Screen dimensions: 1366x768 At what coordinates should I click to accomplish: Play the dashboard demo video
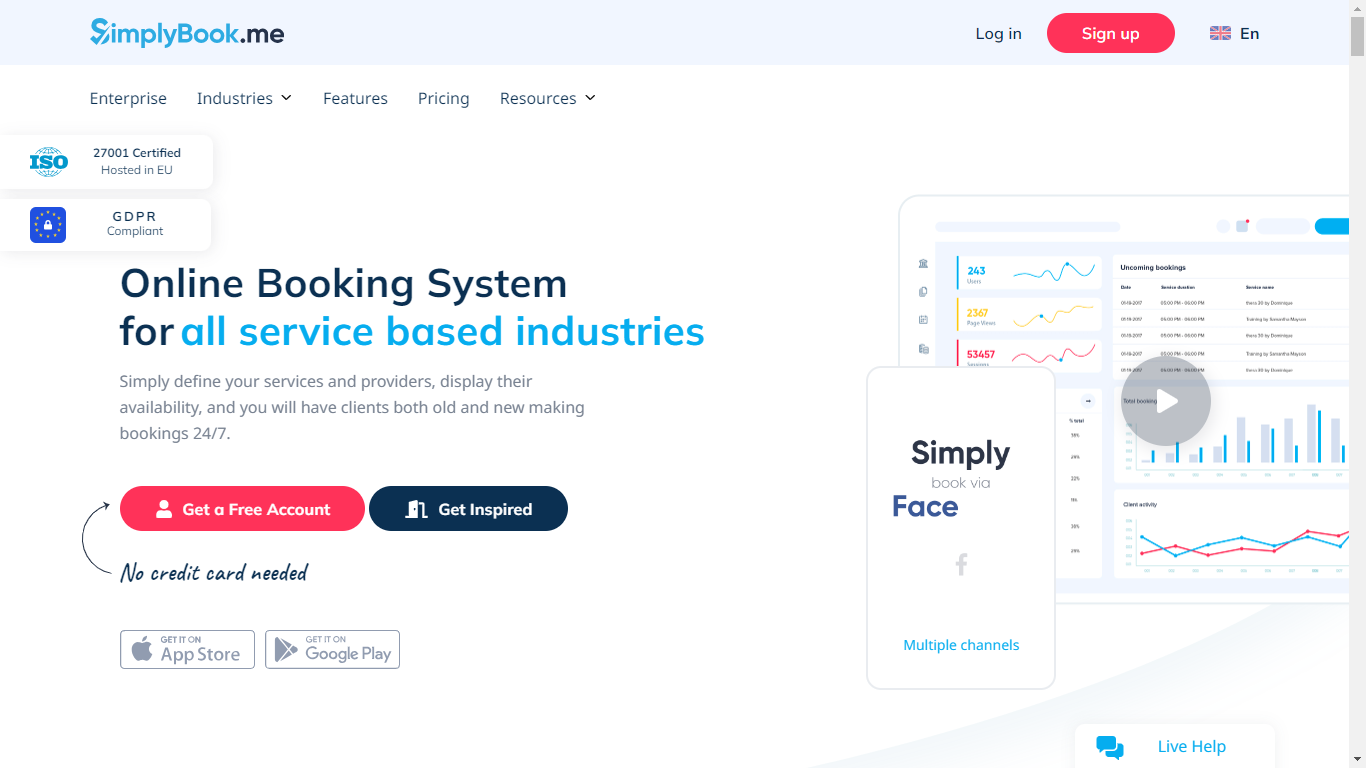pos(1166,401)
